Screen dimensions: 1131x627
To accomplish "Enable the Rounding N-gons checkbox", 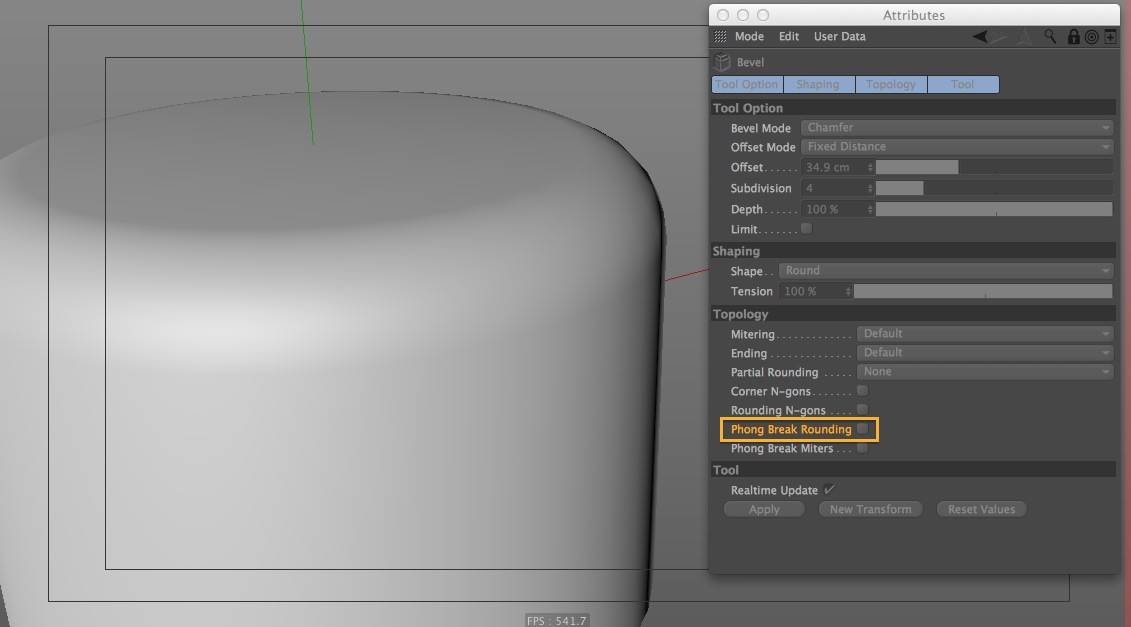I will coord(862,410).
